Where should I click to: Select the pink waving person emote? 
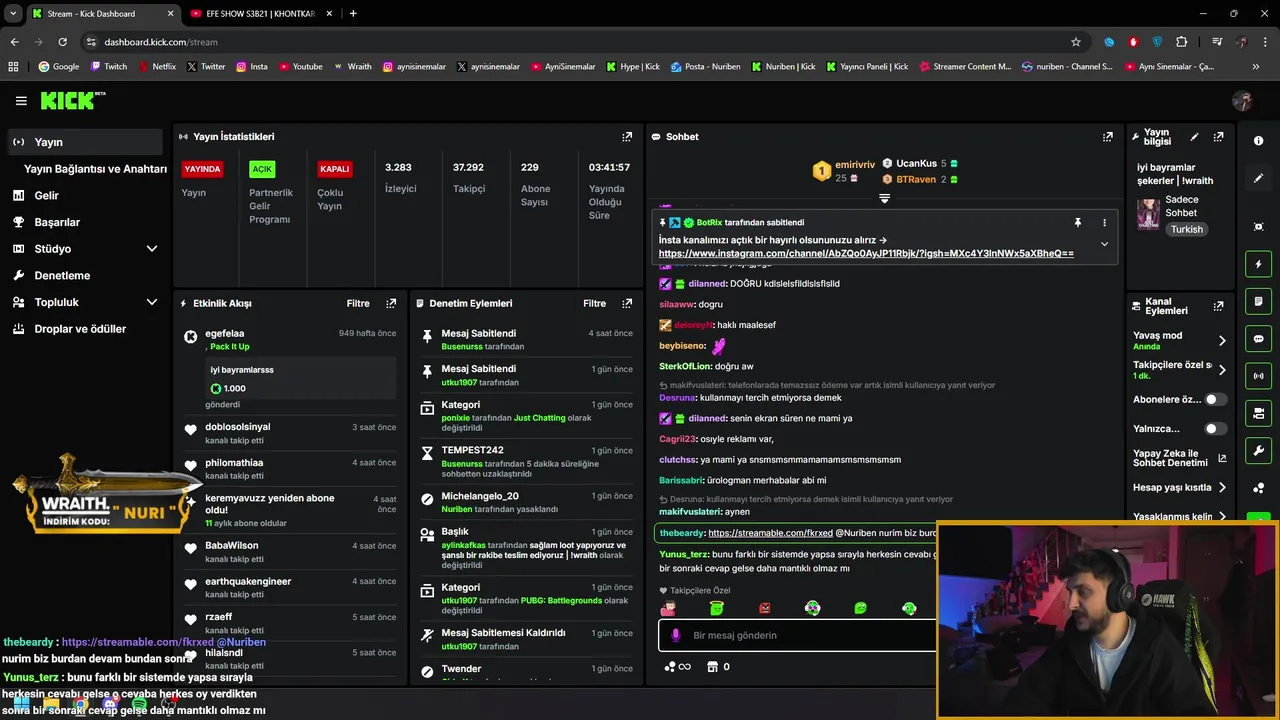(668, 607)
